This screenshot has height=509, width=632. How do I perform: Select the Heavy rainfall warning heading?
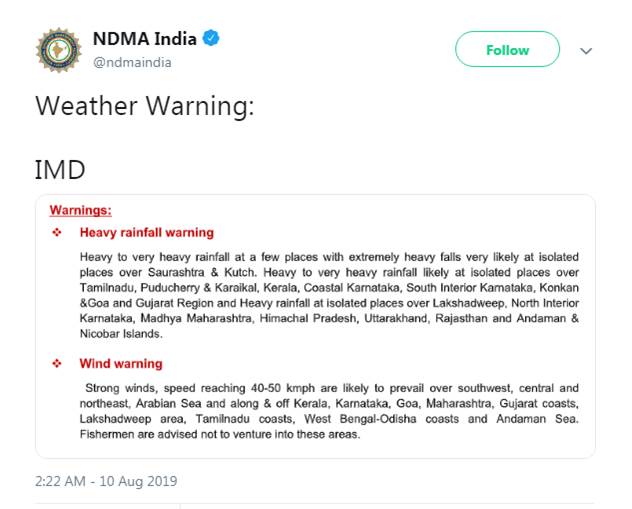pyautogui.click(x=147, y=233)
